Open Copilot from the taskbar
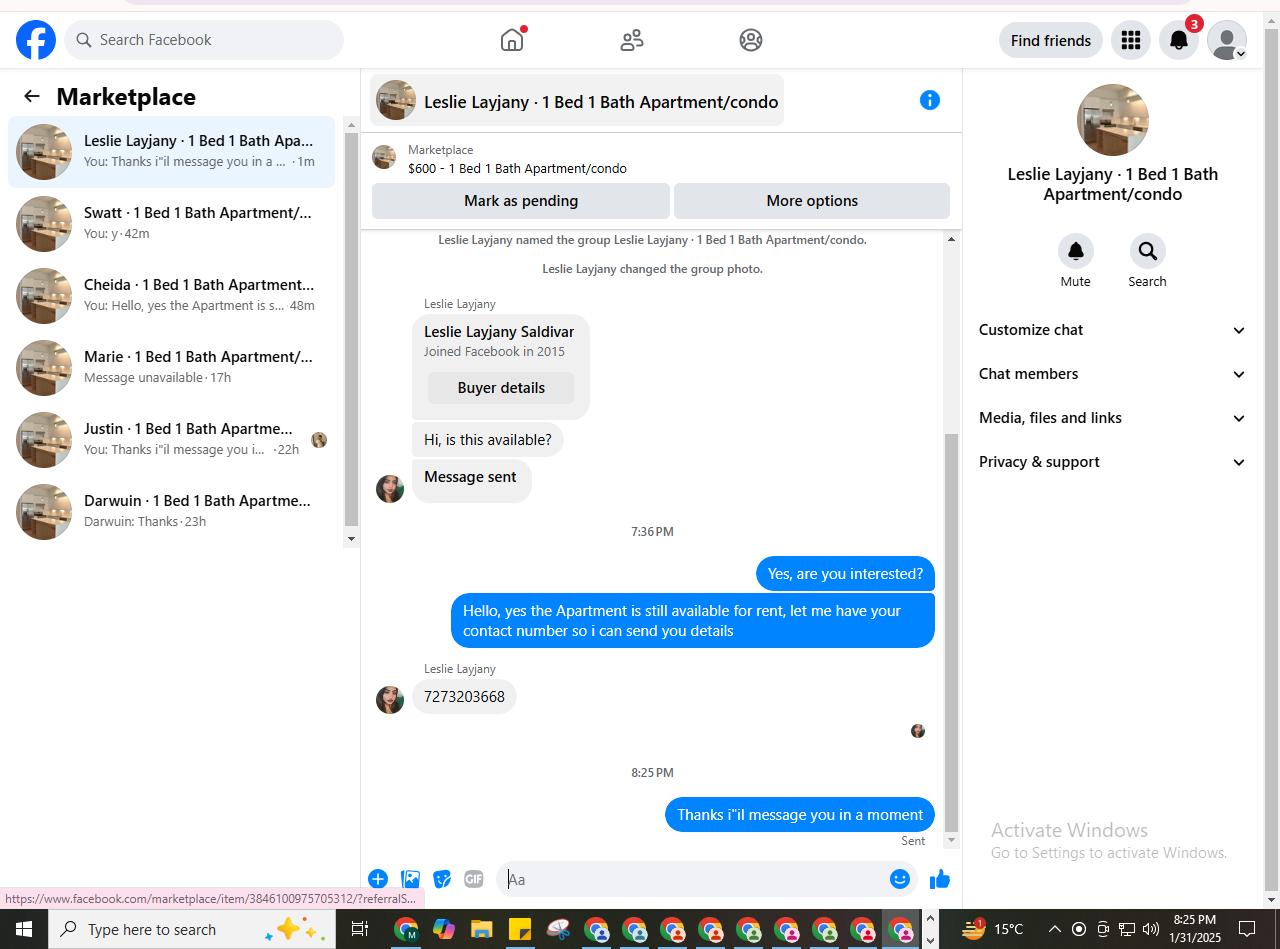The height and width of the screenshot is (949, 1280). (x=444, y=929)
